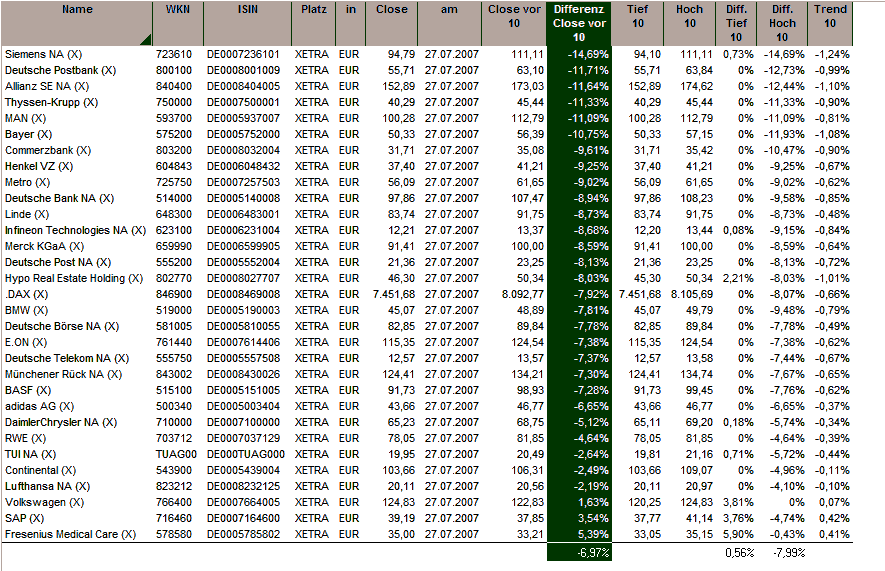
Task: Select the 'Lufthansa NA (X)' name cell
Action: [x=47, y=486]
